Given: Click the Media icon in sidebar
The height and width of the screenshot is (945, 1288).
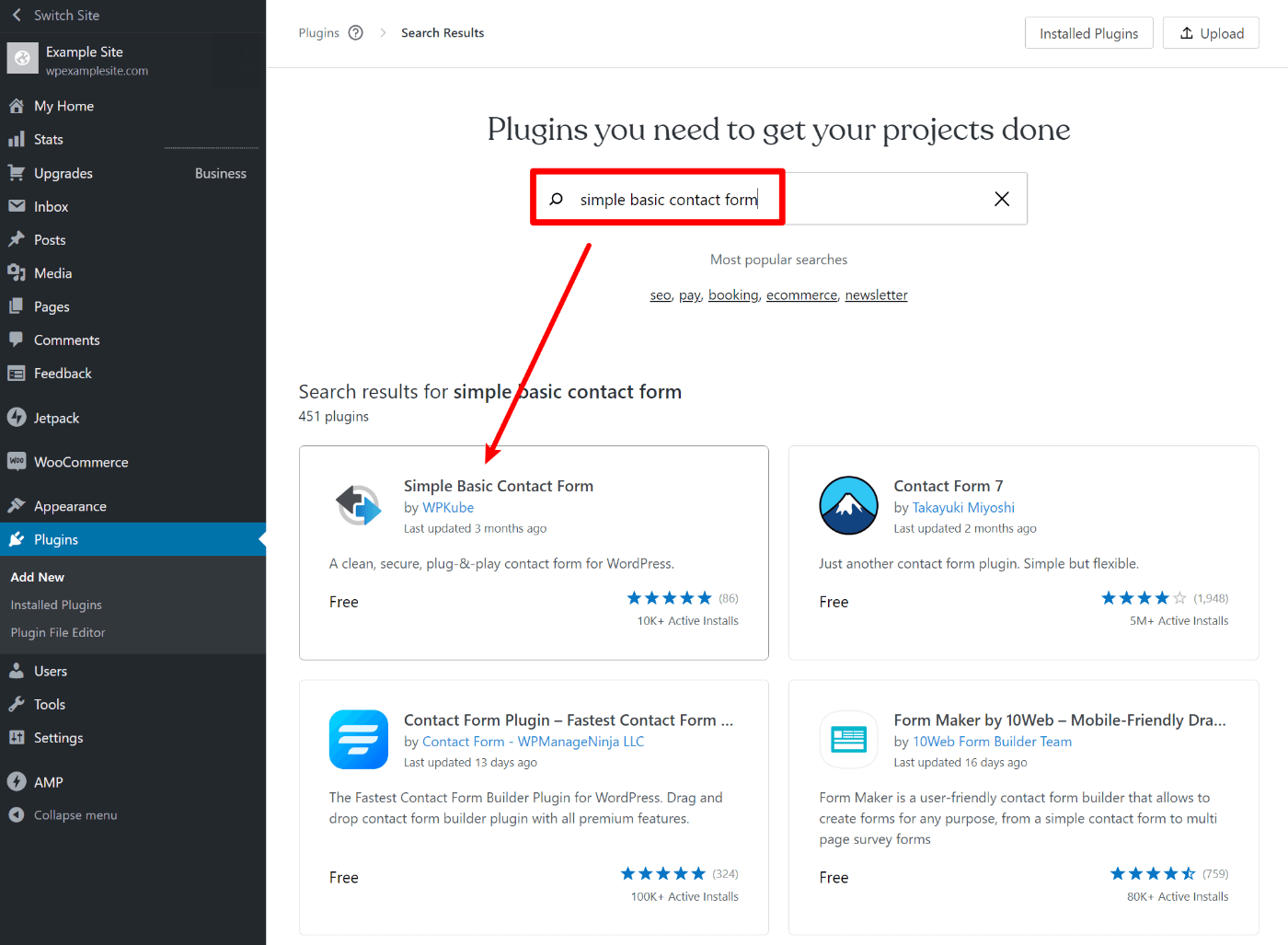Looking at the screenshot, I should point(17,272).
